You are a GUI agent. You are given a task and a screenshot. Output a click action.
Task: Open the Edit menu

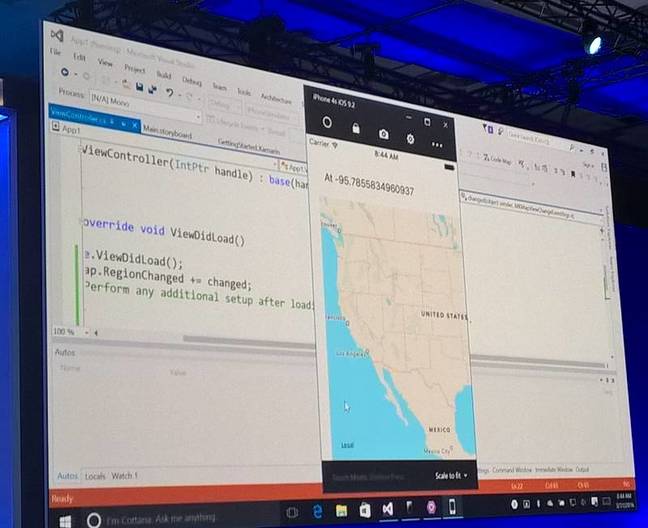coord(79,57)
